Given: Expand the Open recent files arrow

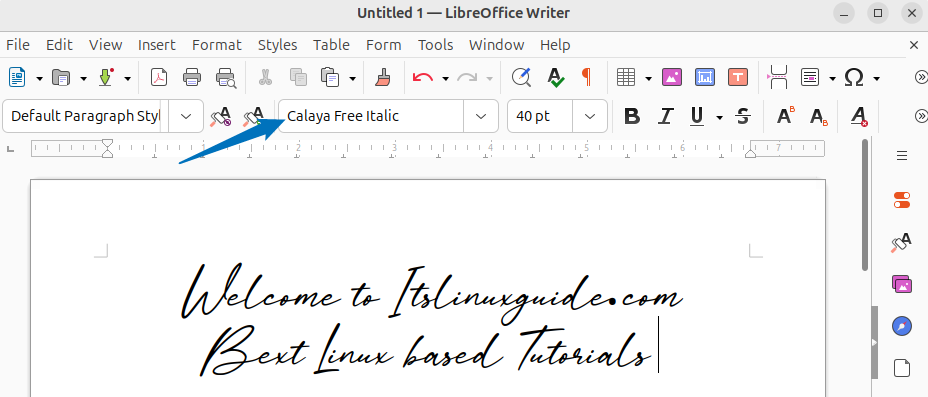Looking at the screenshot, I should point(83,78).
